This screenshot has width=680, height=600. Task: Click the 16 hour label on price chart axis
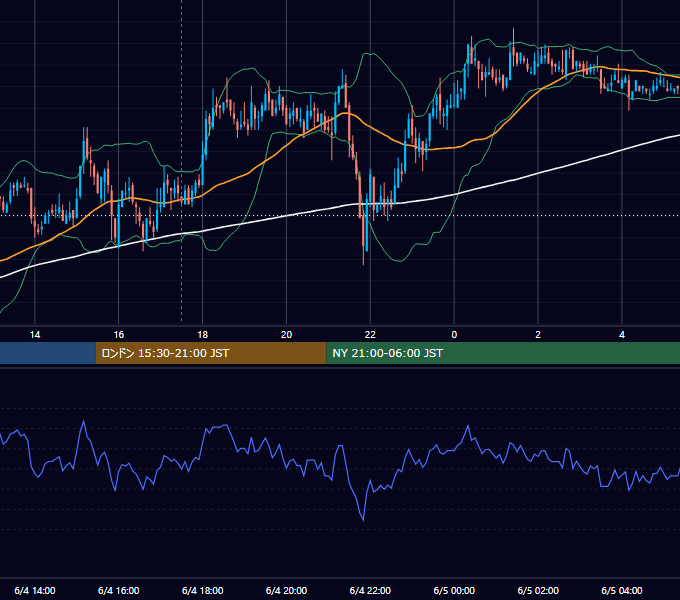[x=118, y=335]
